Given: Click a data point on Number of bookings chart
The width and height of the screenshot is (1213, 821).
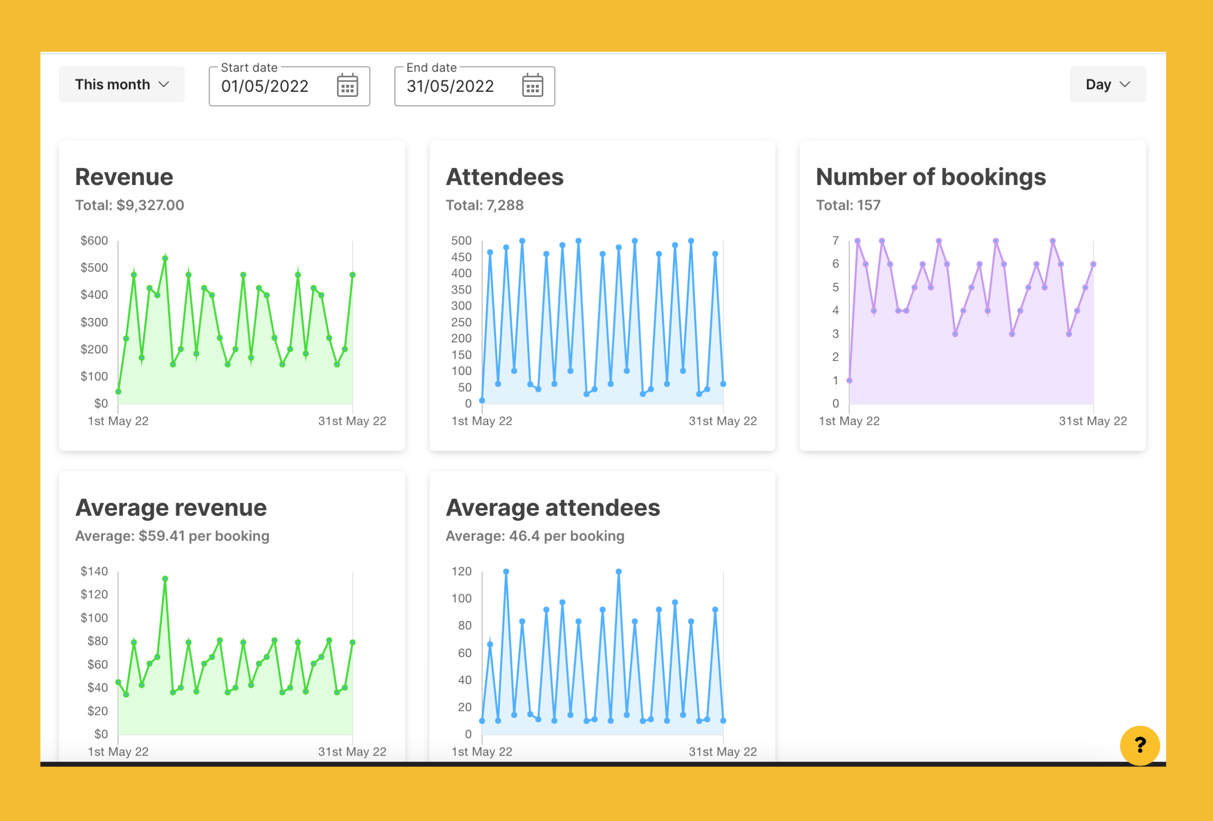Looking at the screenshot, I should (x=856, y=239).
